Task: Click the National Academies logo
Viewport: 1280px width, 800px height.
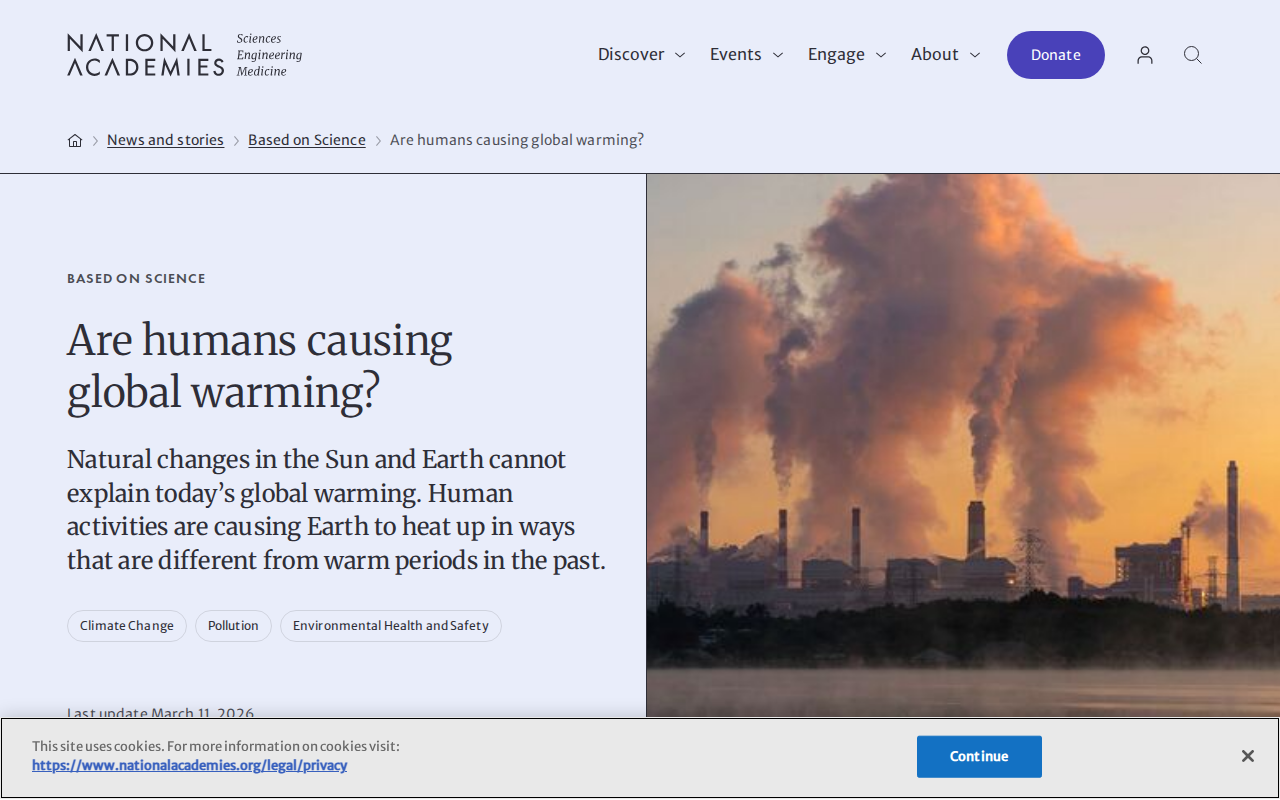Action: 185,55
